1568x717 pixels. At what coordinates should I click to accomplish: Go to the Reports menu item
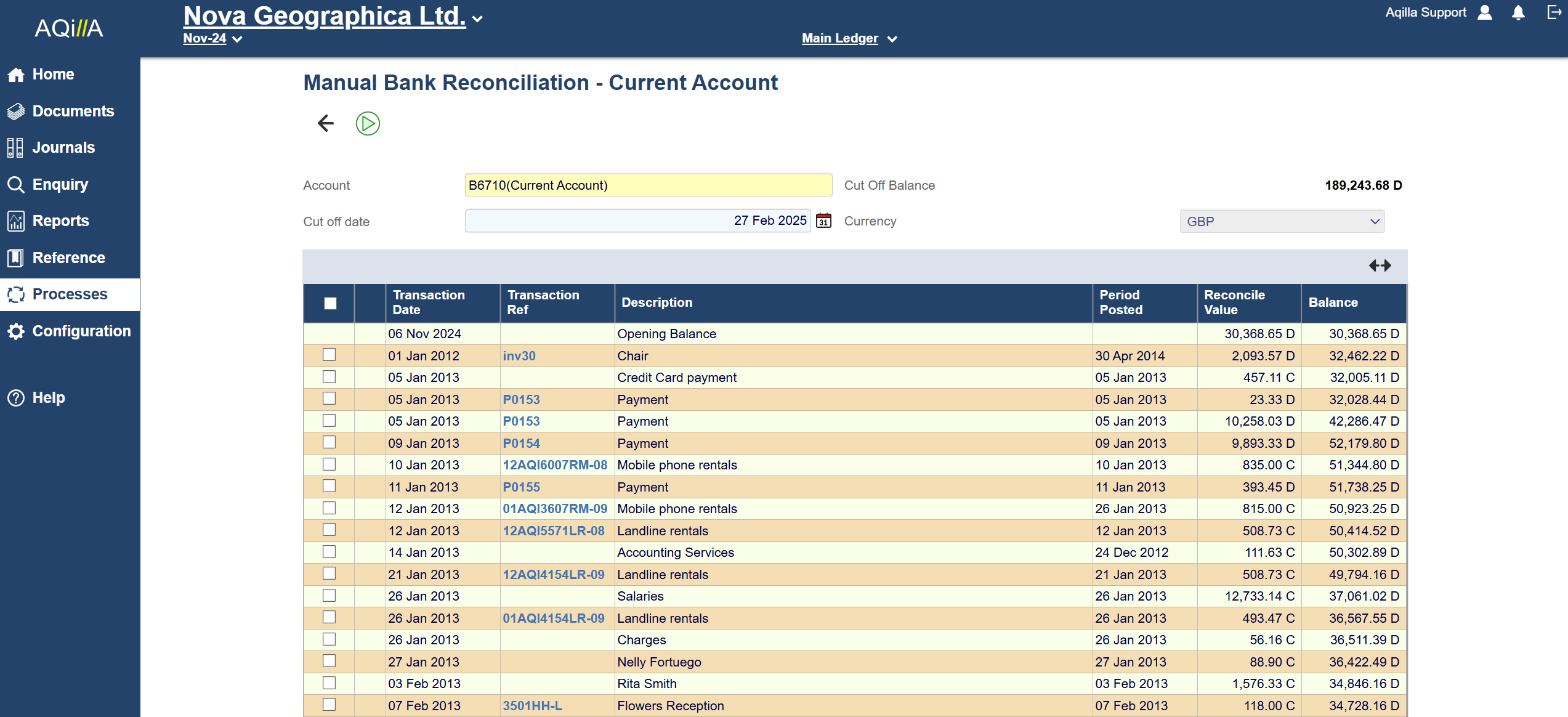[x=60, y=221]
